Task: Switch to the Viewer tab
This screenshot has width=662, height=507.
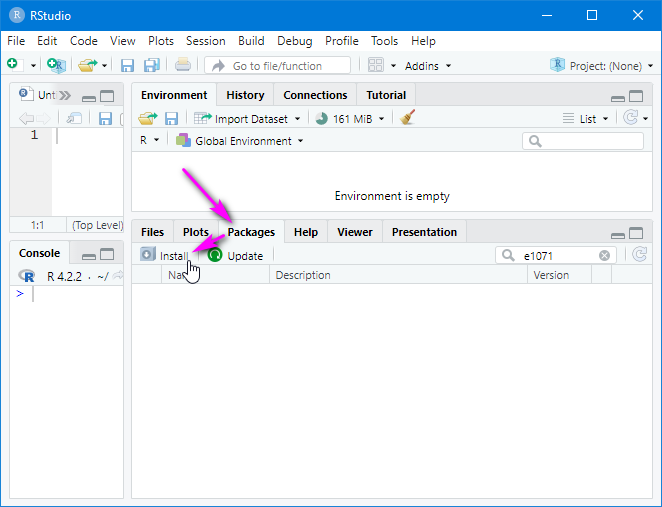Action: coord(355,232)
